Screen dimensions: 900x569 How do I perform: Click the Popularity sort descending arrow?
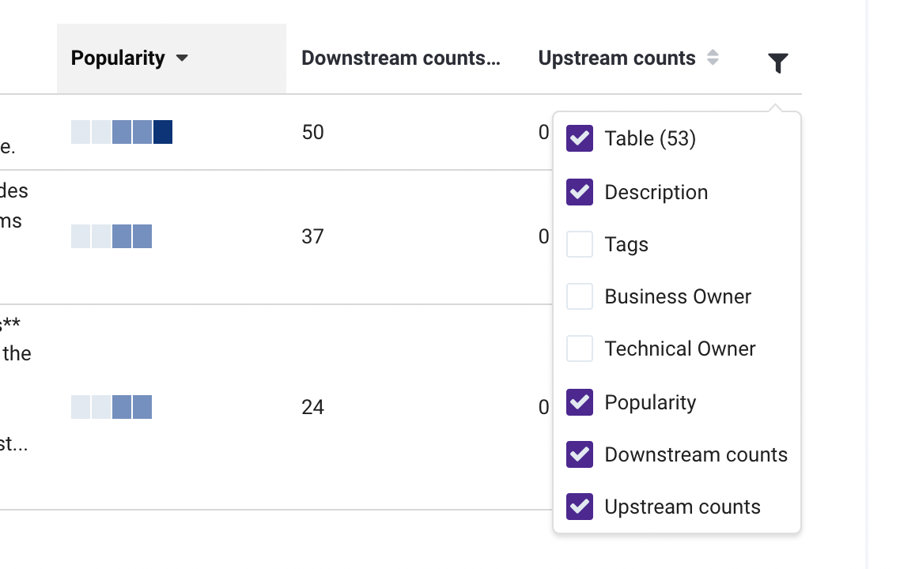(x=182, y=58)
